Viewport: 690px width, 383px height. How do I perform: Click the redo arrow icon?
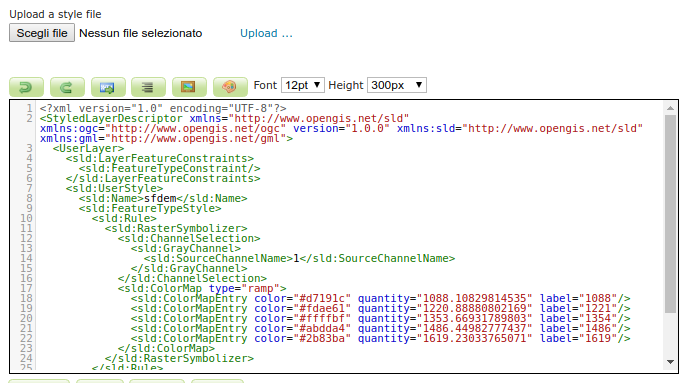67,87
